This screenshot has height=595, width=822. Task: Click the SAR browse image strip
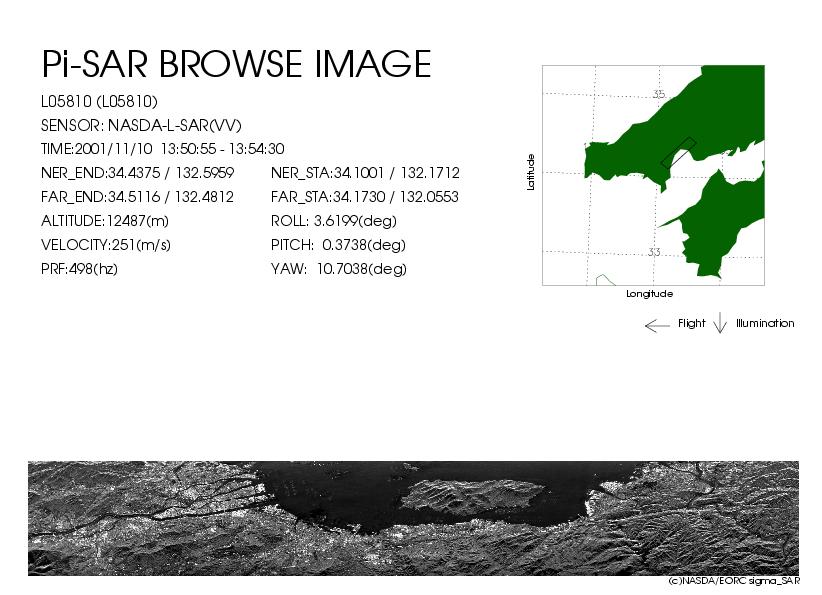[414, 518]
